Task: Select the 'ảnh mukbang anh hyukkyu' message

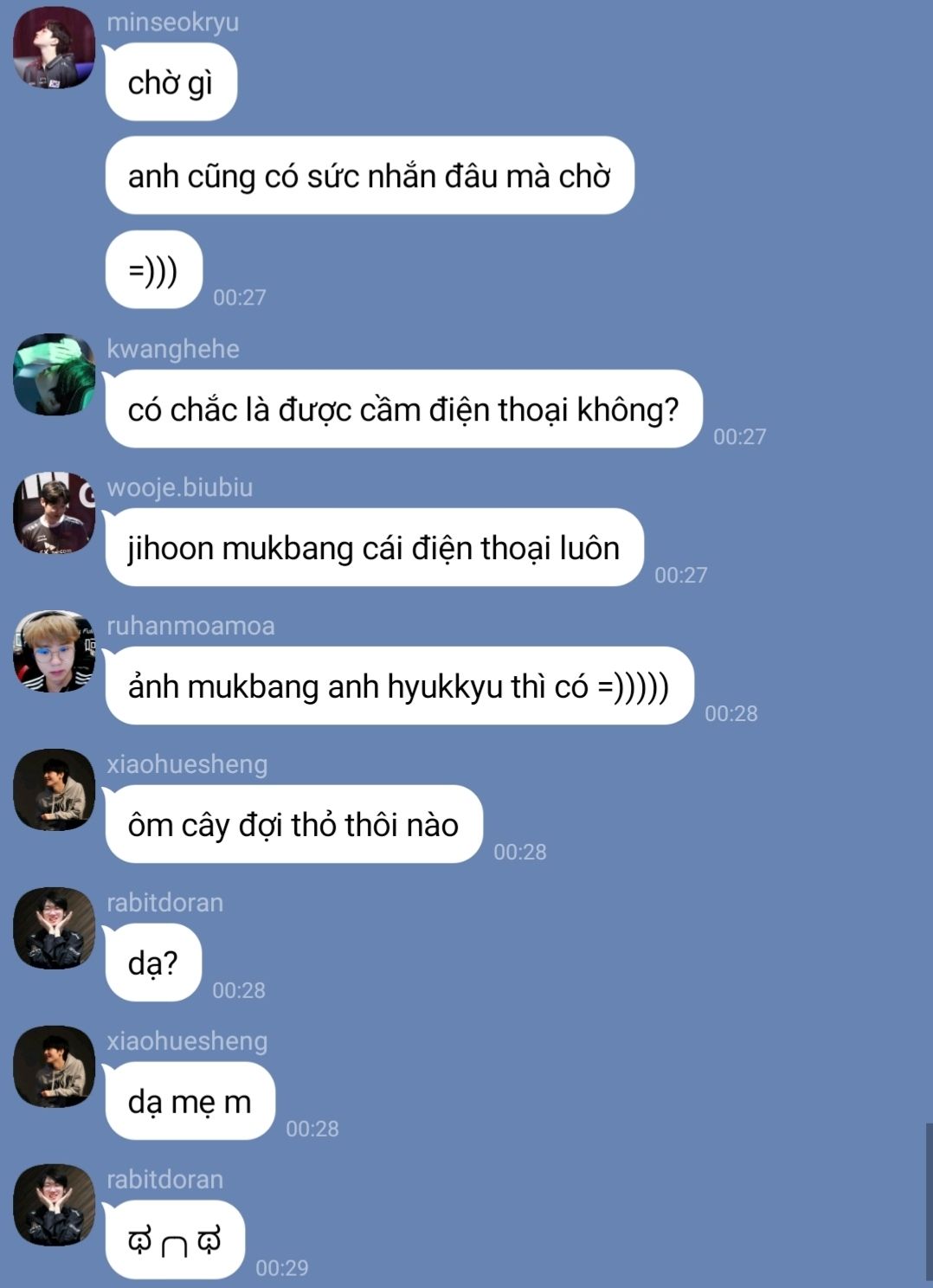Action: pyautogui.click(x=399, y=686)
